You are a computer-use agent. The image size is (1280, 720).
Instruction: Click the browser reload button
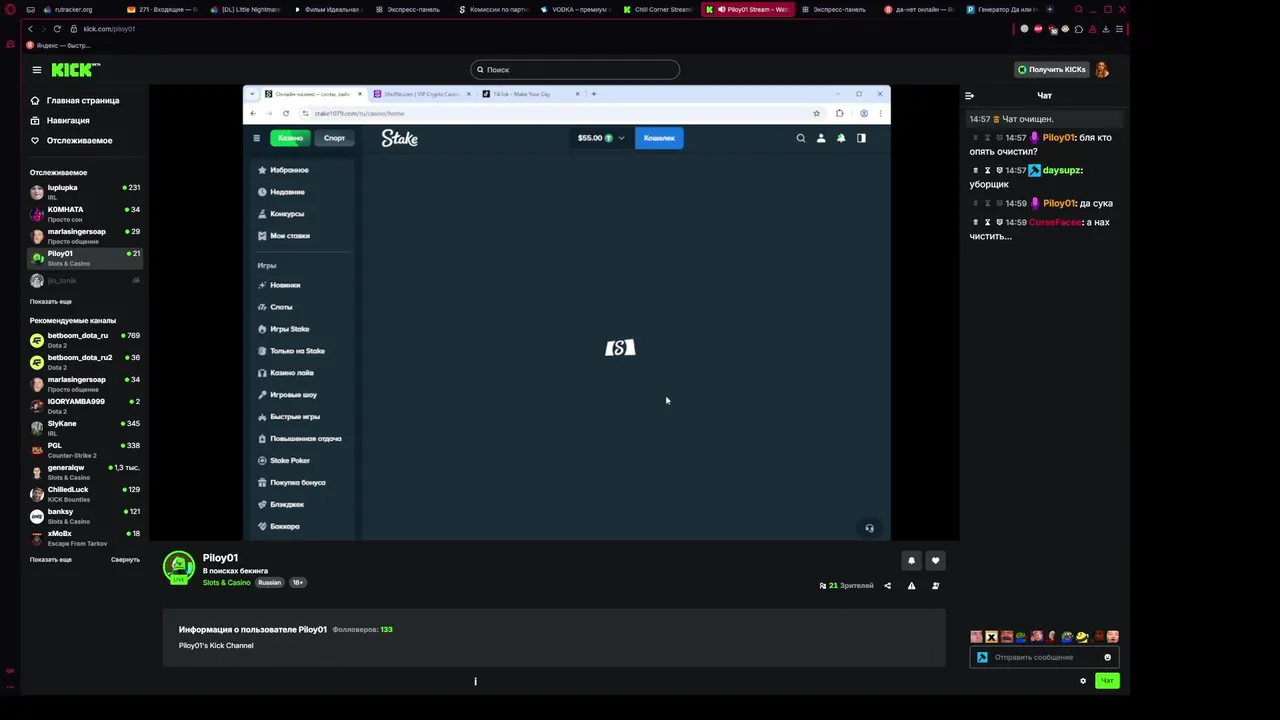tap(57, 29)
